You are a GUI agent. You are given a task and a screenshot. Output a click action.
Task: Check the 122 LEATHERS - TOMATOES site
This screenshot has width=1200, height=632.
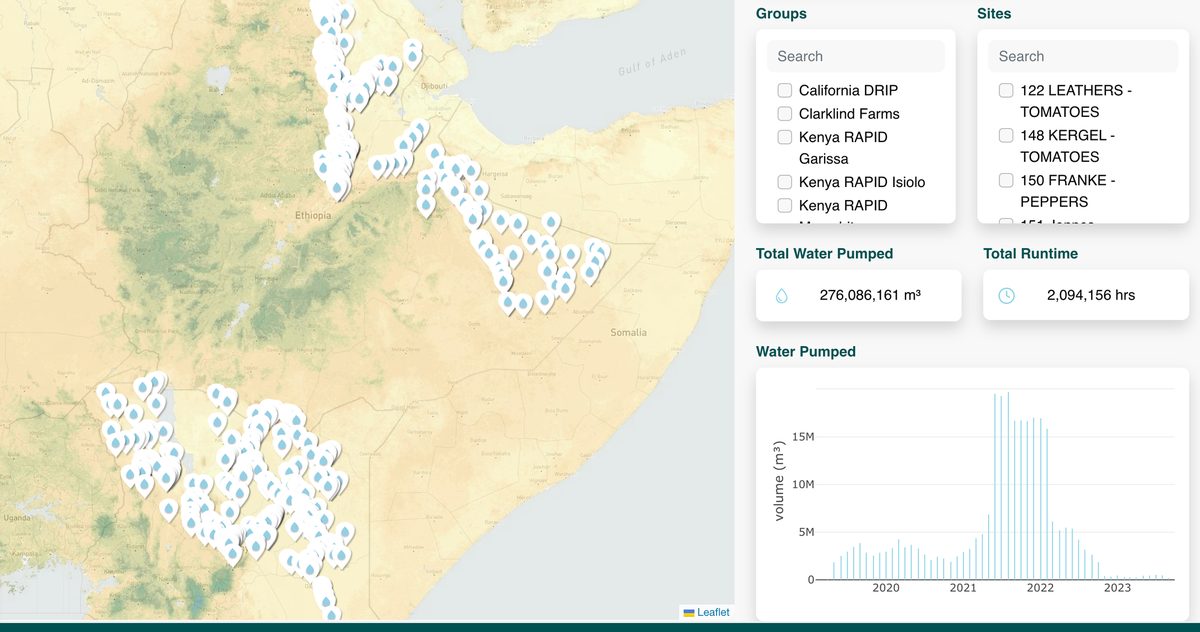point(1005,90)
